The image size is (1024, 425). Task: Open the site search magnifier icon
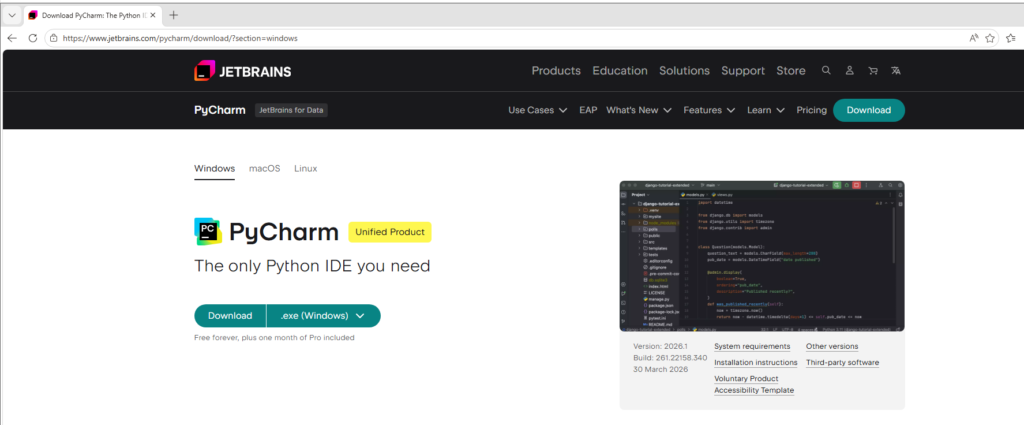point(826,71)
